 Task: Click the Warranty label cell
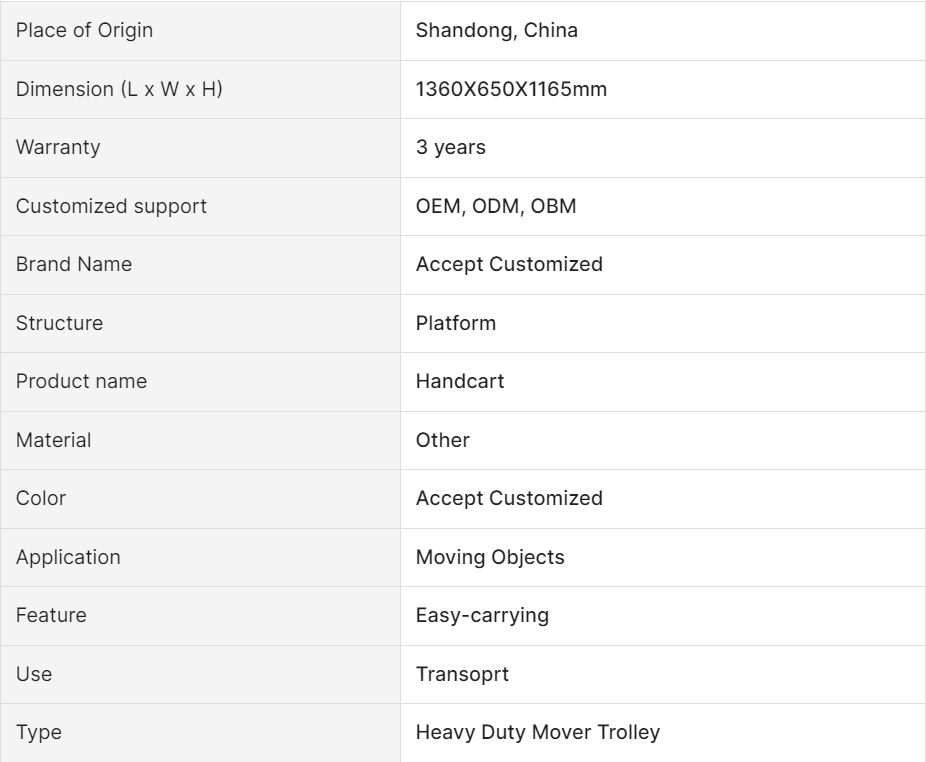coord(58,148)
